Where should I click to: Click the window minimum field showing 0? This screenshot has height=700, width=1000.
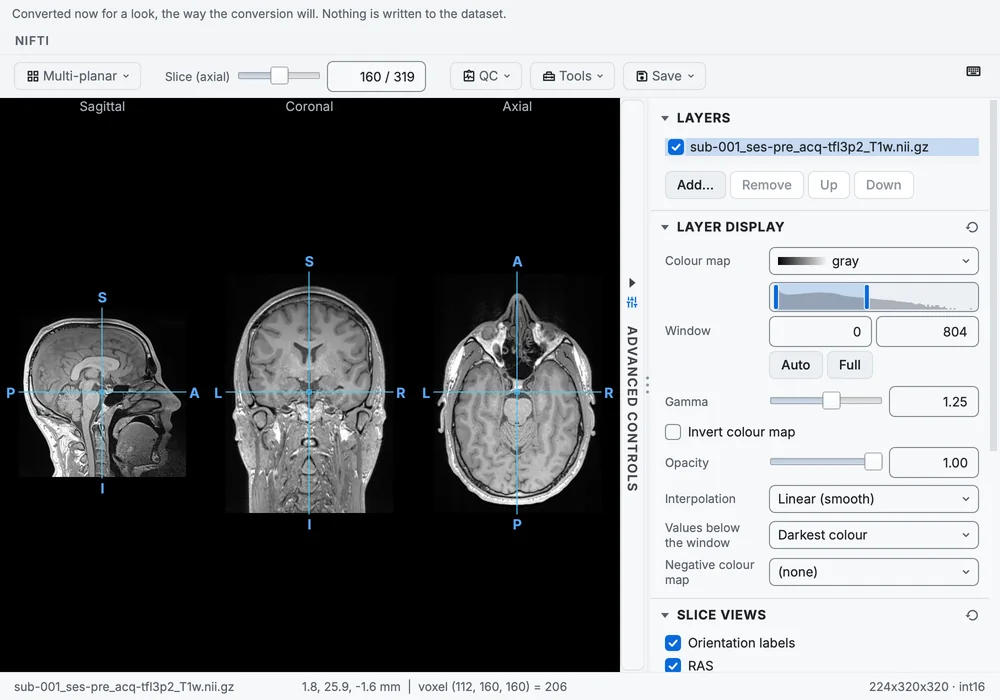[x=820, y=332]
